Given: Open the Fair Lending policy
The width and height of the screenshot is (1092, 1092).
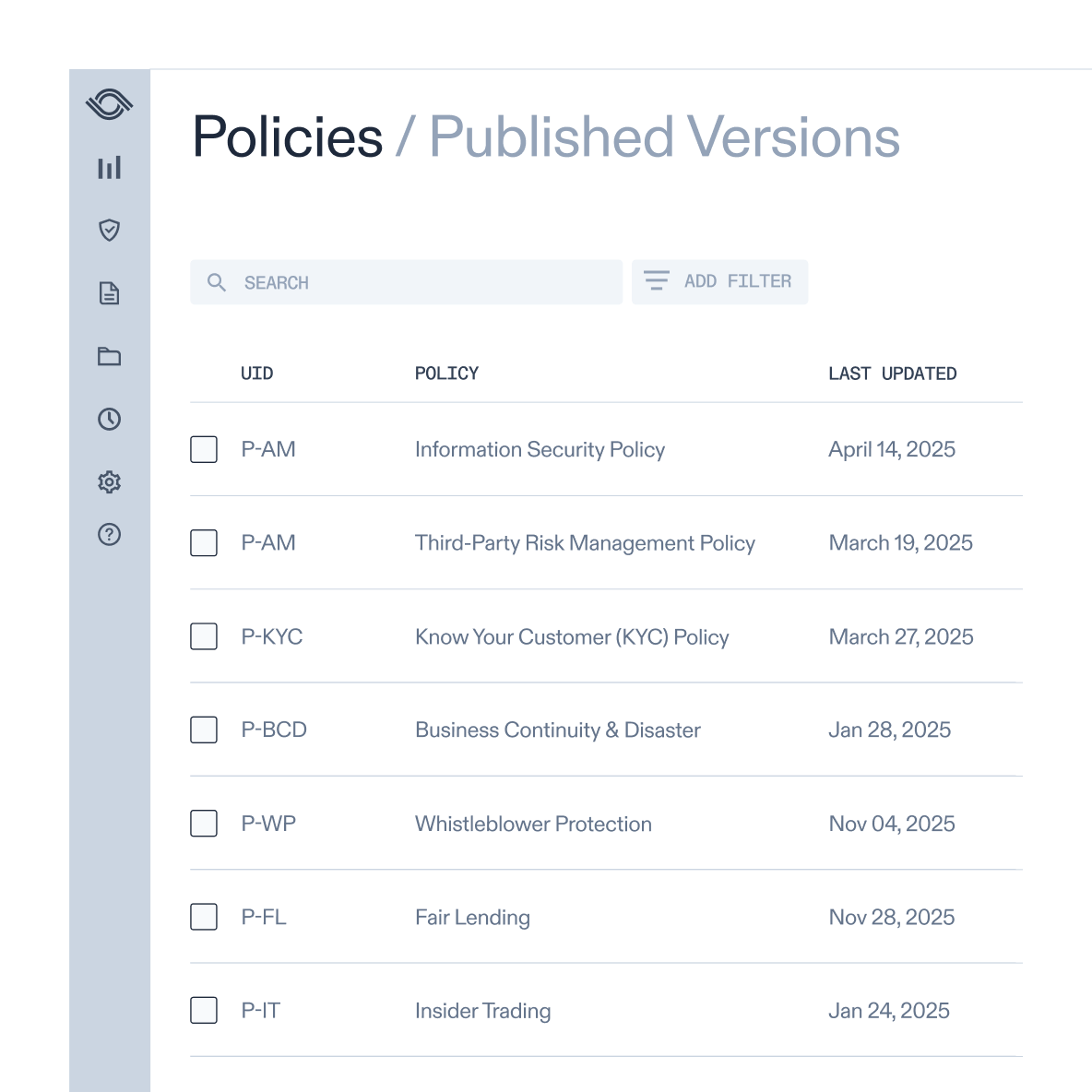Looking at the screenshot, I should 472,917.
